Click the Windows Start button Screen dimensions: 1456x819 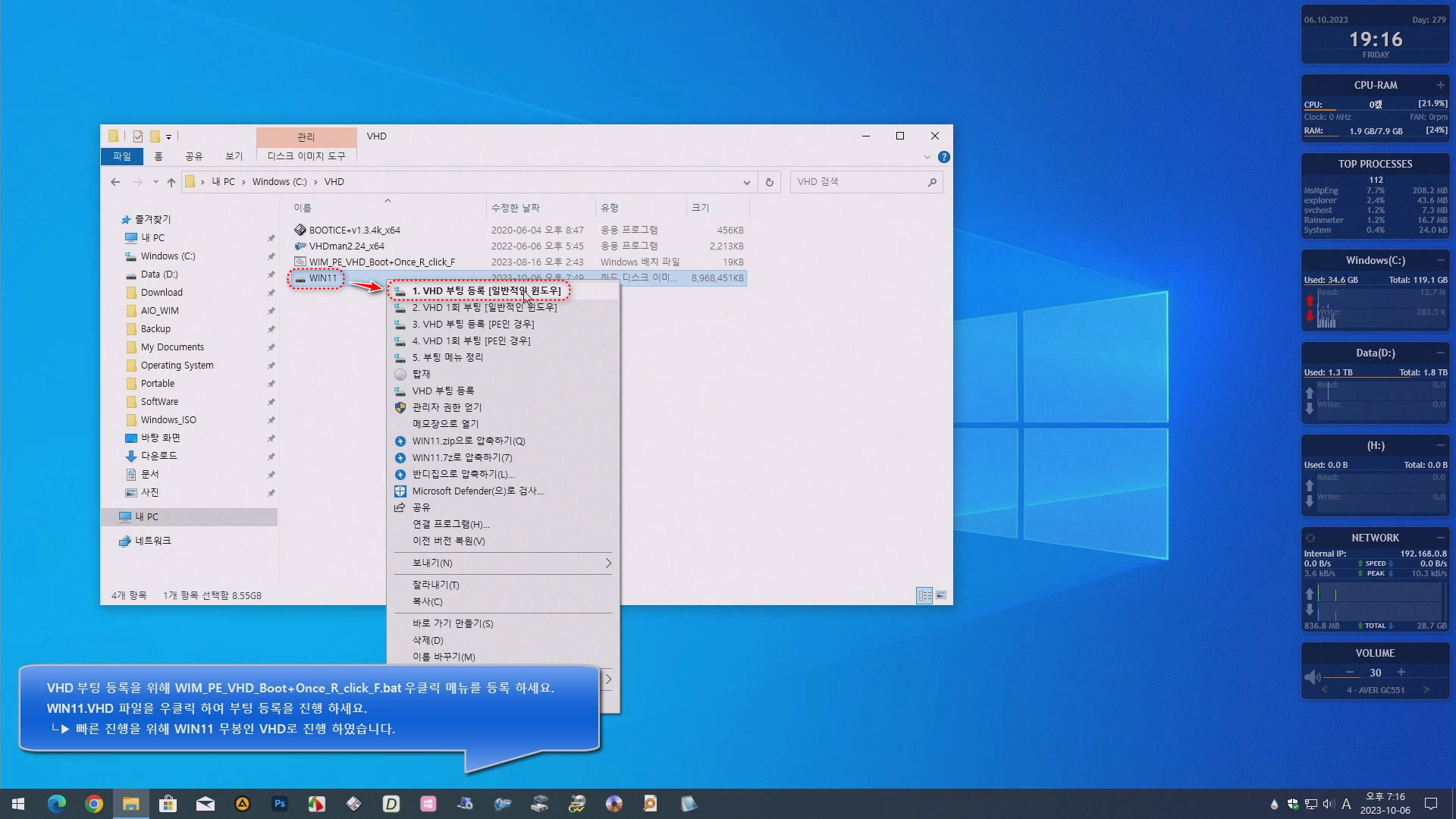point(18,804)
